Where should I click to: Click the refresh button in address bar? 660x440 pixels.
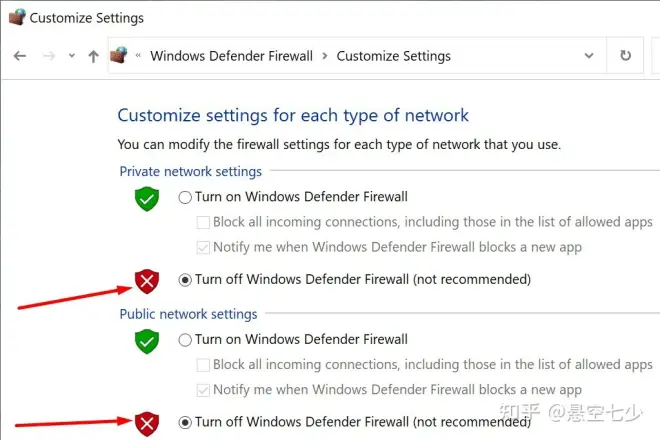625,55
